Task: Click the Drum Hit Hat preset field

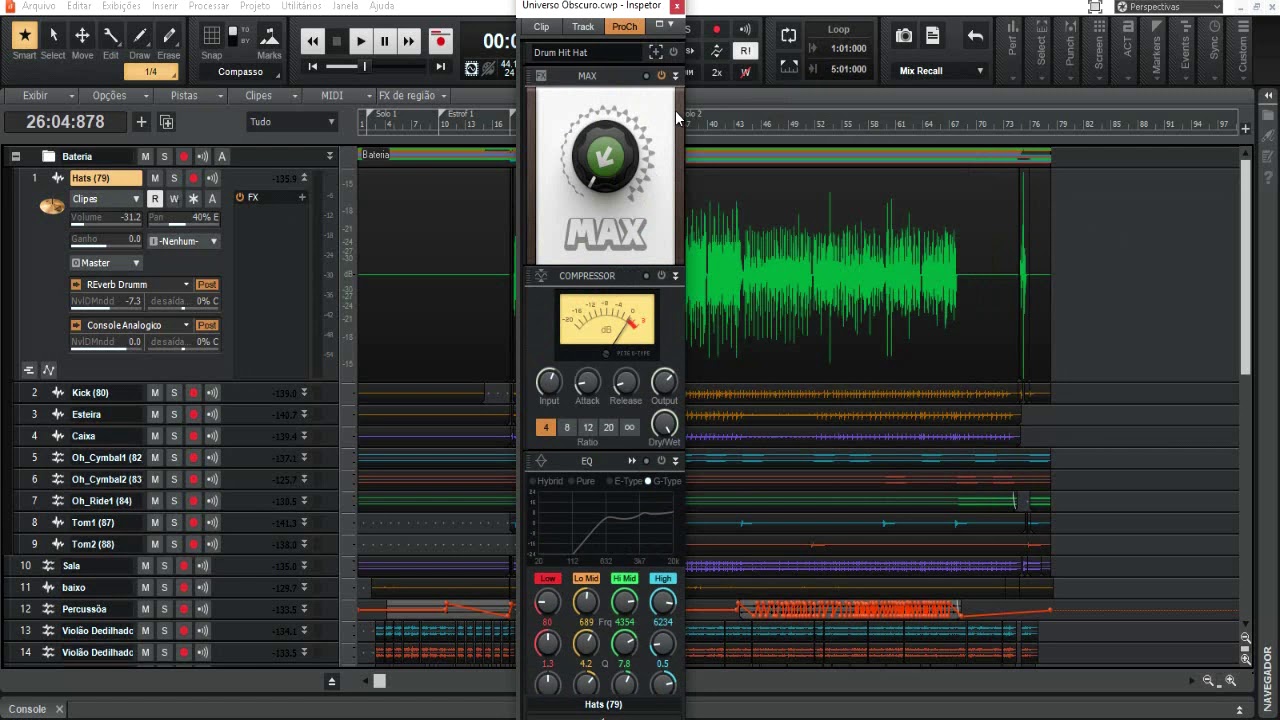Action: pyautogui.click(x=586, y=52)
